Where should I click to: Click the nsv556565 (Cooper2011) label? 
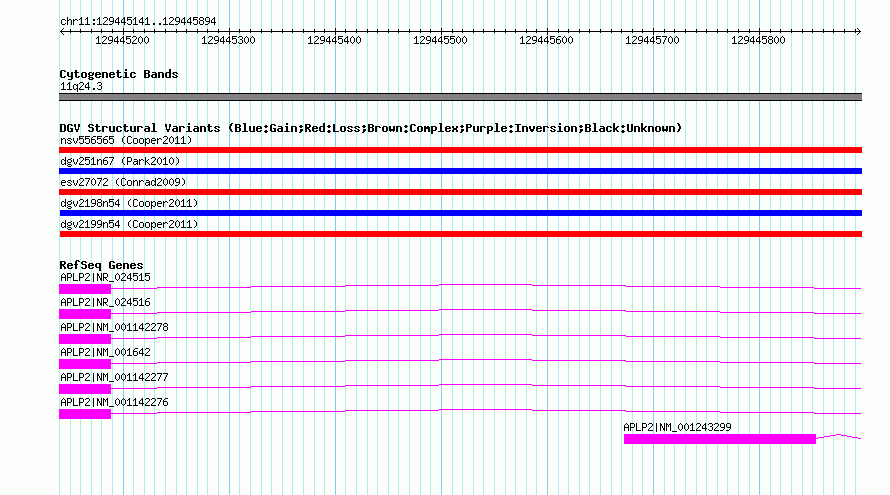126,140
